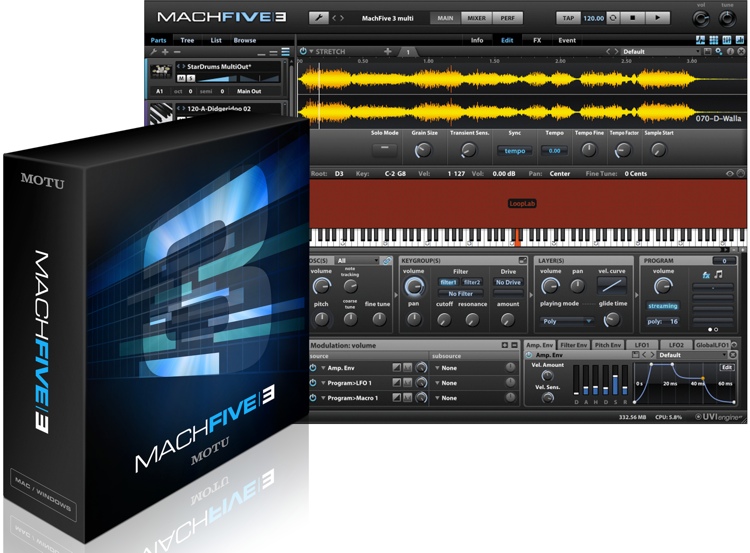This screenshot has width=750, height=553.
Task: Switch to the Browse tab
Action: [244, 40]
